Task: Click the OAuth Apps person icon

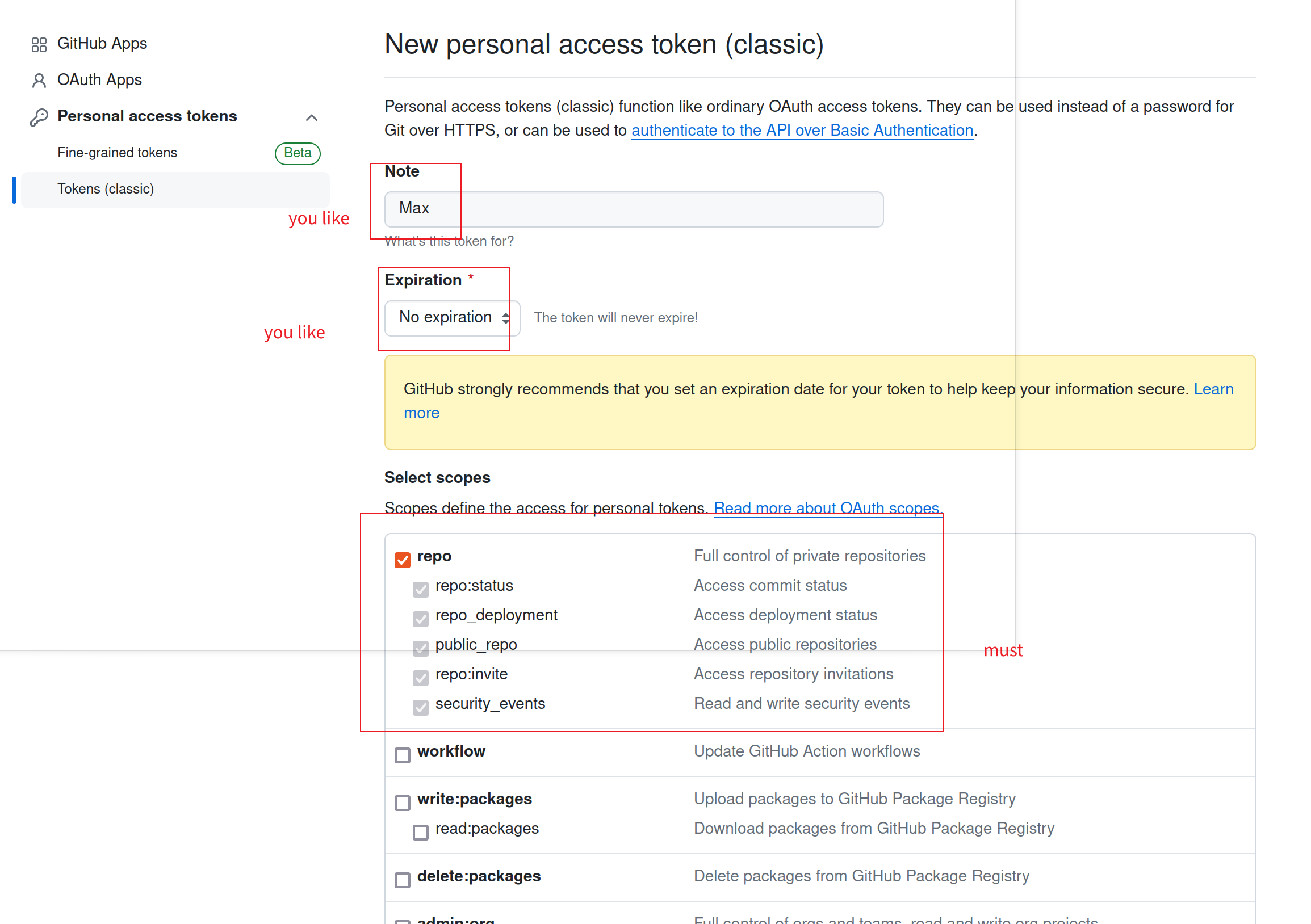Action: [x=39, y=81]
